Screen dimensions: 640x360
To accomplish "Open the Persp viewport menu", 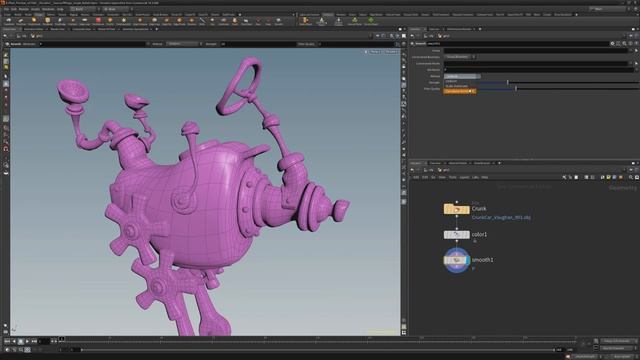I will point(374,52).
